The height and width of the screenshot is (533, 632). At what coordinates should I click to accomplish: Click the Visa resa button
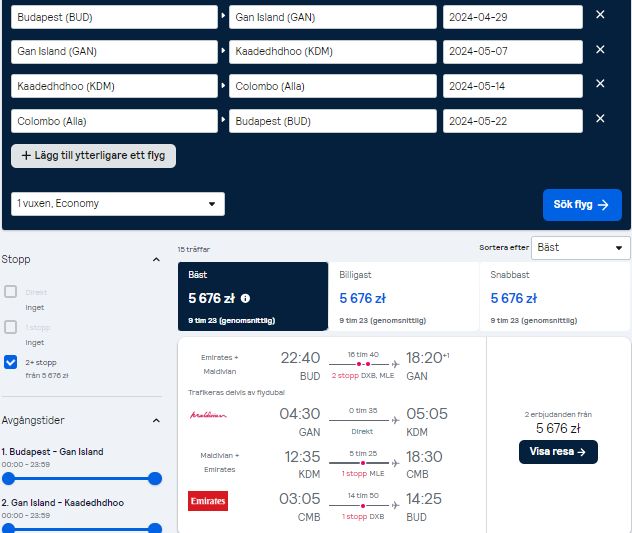[x=558, y=452]
